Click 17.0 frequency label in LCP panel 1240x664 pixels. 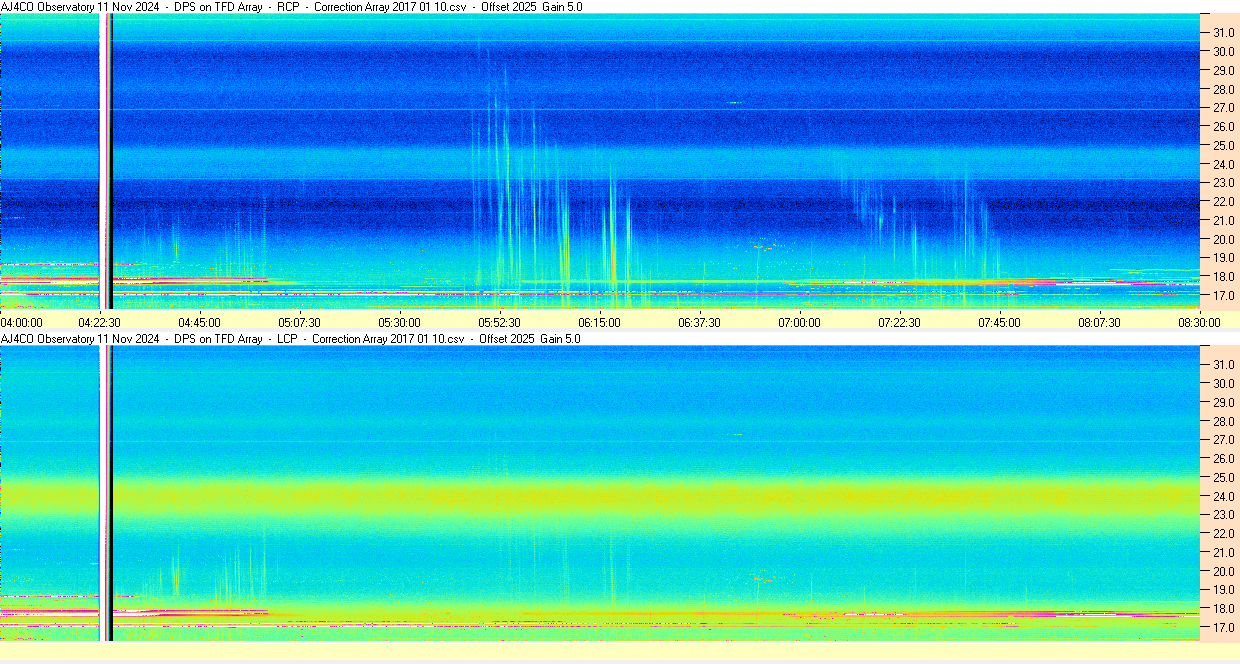click(1224, 628)
